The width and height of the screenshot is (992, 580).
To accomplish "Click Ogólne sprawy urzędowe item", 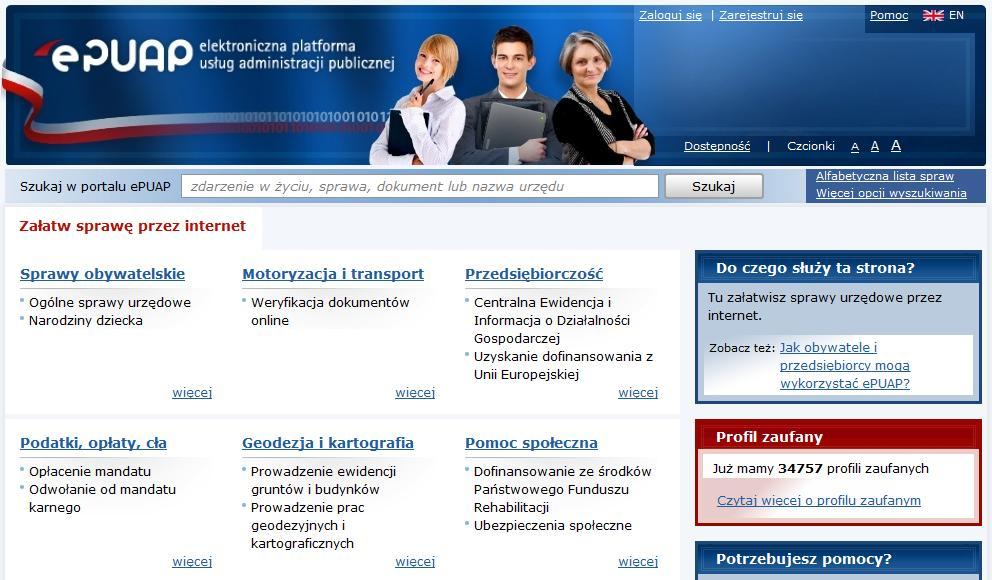I will point(109,302).
